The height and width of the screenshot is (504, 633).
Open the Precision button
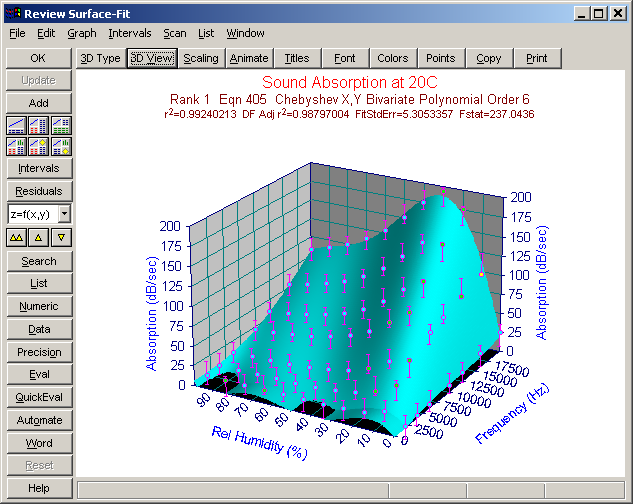(39, 352)
